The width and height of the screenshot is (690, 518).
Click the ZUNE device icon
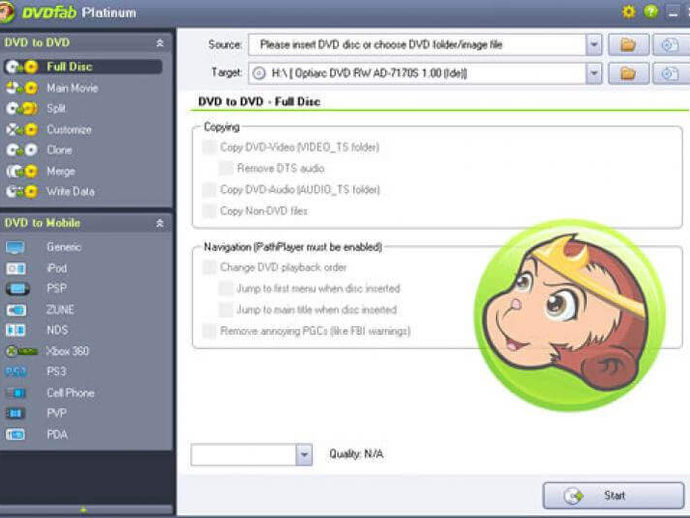[x=16, y=310]
